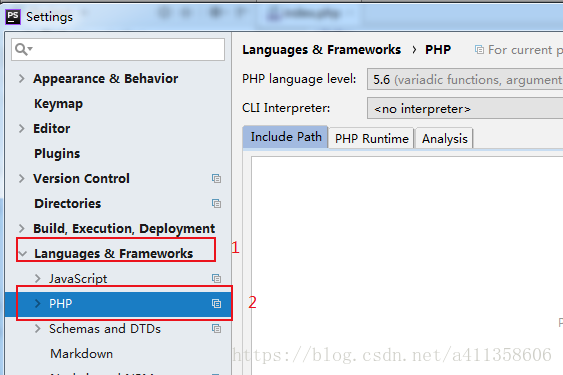563x375 pixels.
Task: Select the Include Path tab
Action: click(x=285, y=137)
